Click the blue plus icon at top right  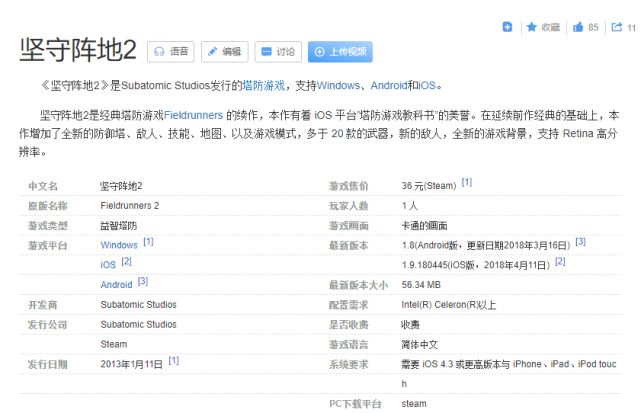(507, 27)
